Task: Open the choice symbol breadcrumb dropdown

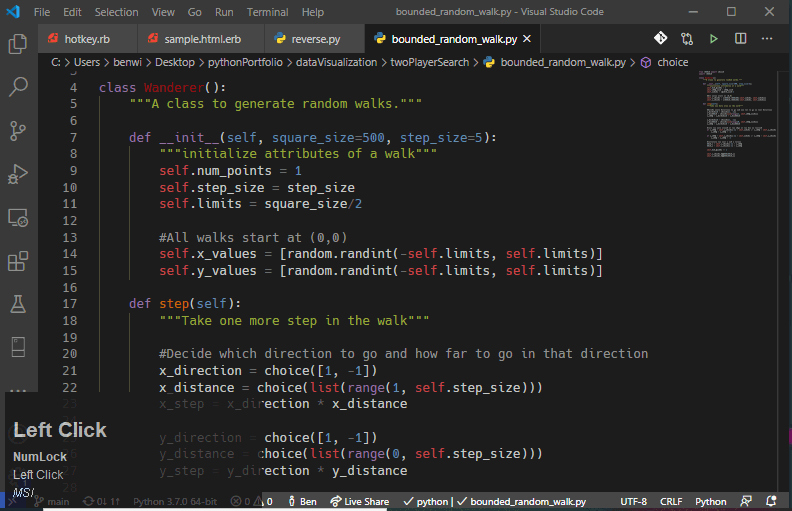Action: (x=672, y=62)
